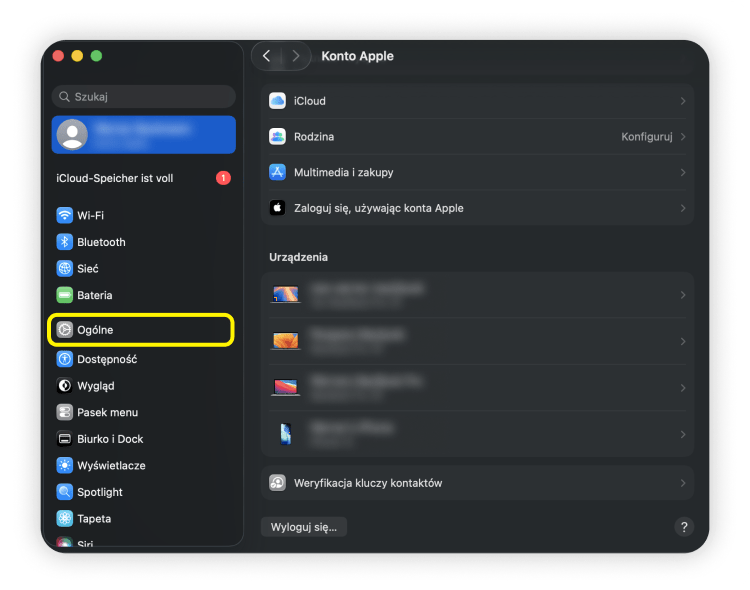Click iCloud-Speicher ist voll notice

(x=143, y=178)
